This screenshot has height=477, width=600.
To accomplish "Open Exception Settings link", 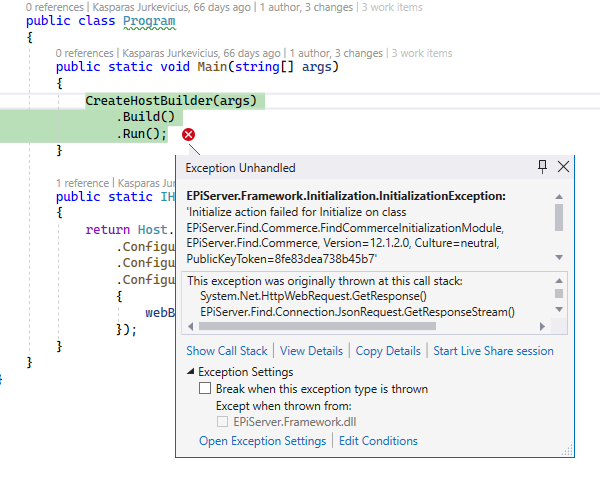I will coord(262,441).
